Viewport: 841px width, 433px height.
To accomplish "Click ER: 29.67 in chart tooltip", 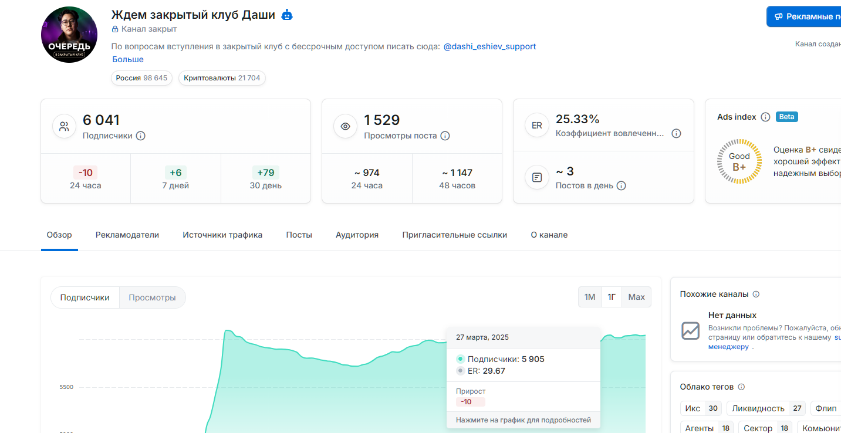I will click(x=481, y=371).
